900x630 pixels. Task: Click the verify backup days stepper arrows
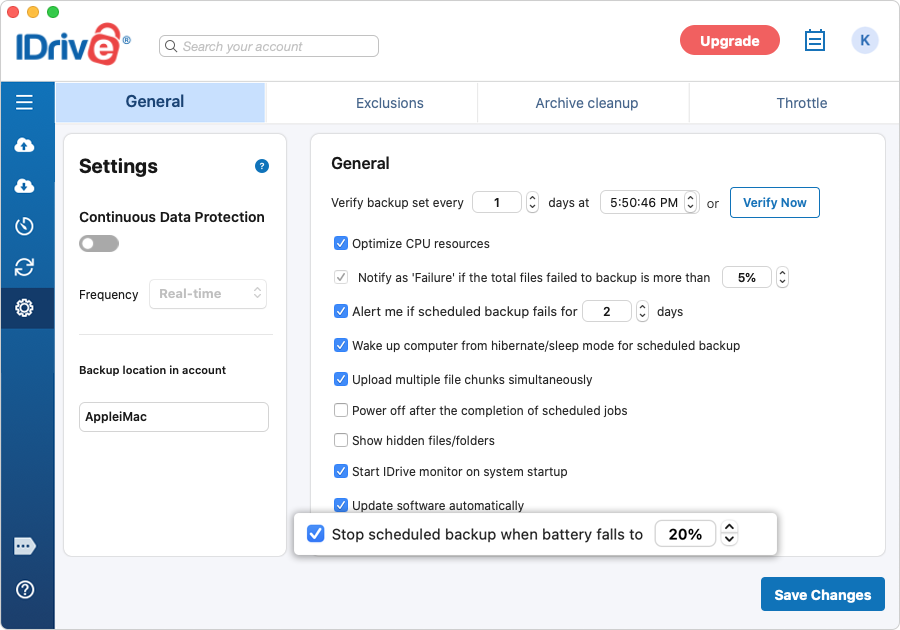coord(532,202)
